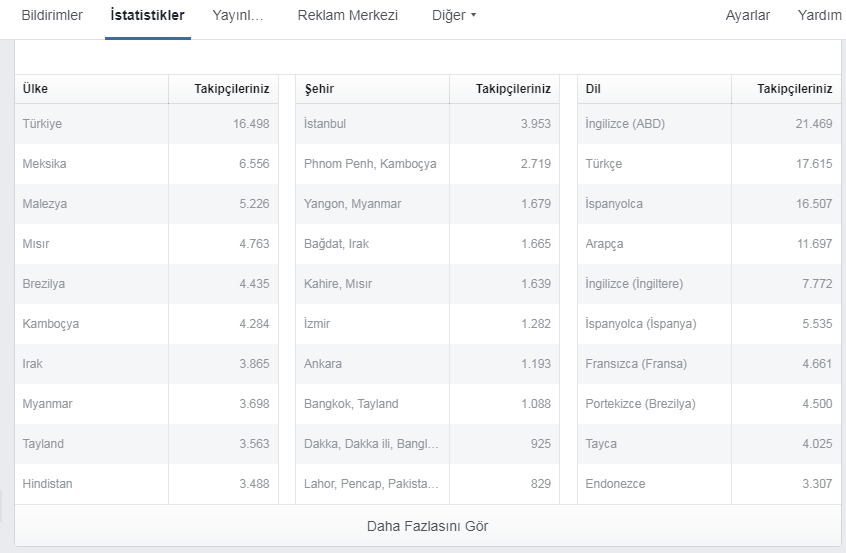Screen dimensions: 846x553
Task: Open the Yardım help link
Action: pos(819,15)
